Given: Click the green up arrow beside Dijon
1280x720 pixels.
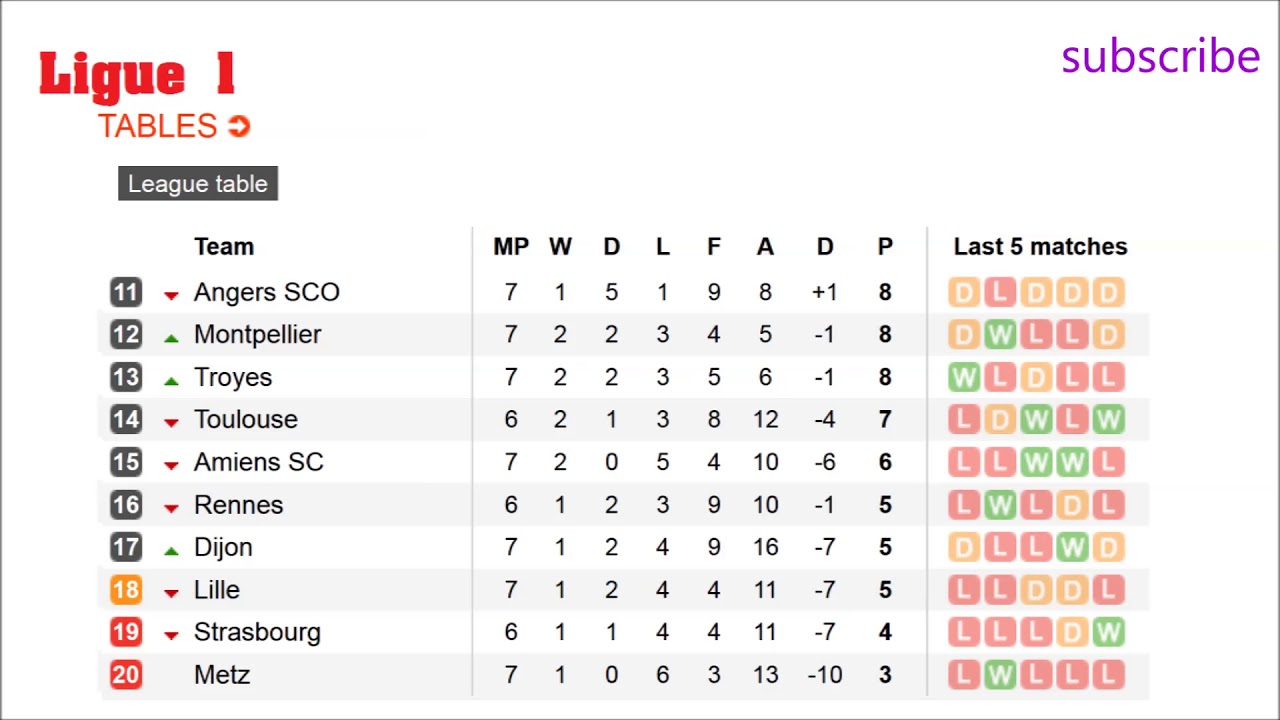Looking at the screenshot, I should pyautogui.click(x=171, y=549).
